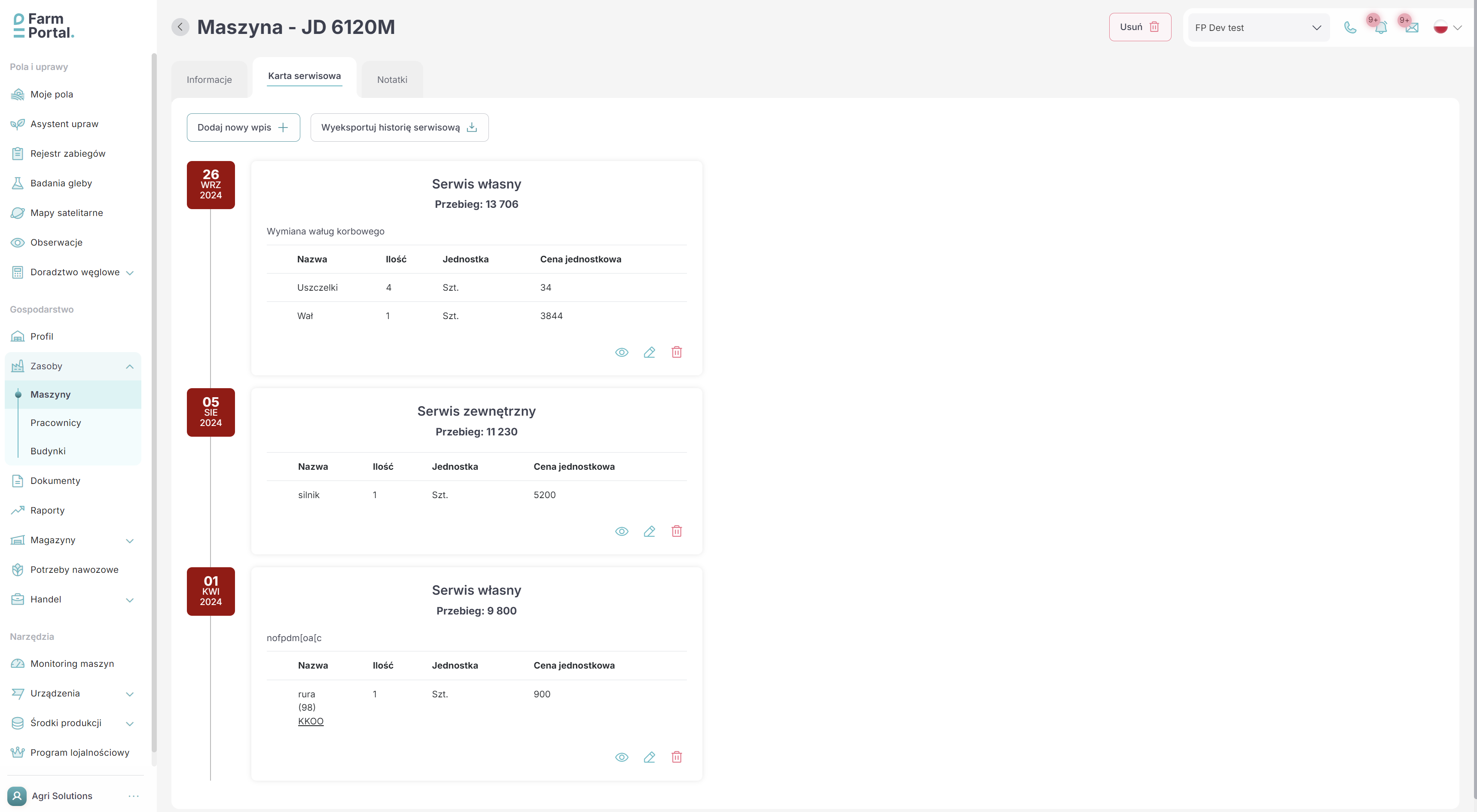Open the notifications bell icon
Viewport: 1477px width, 812px height.
1381,27
